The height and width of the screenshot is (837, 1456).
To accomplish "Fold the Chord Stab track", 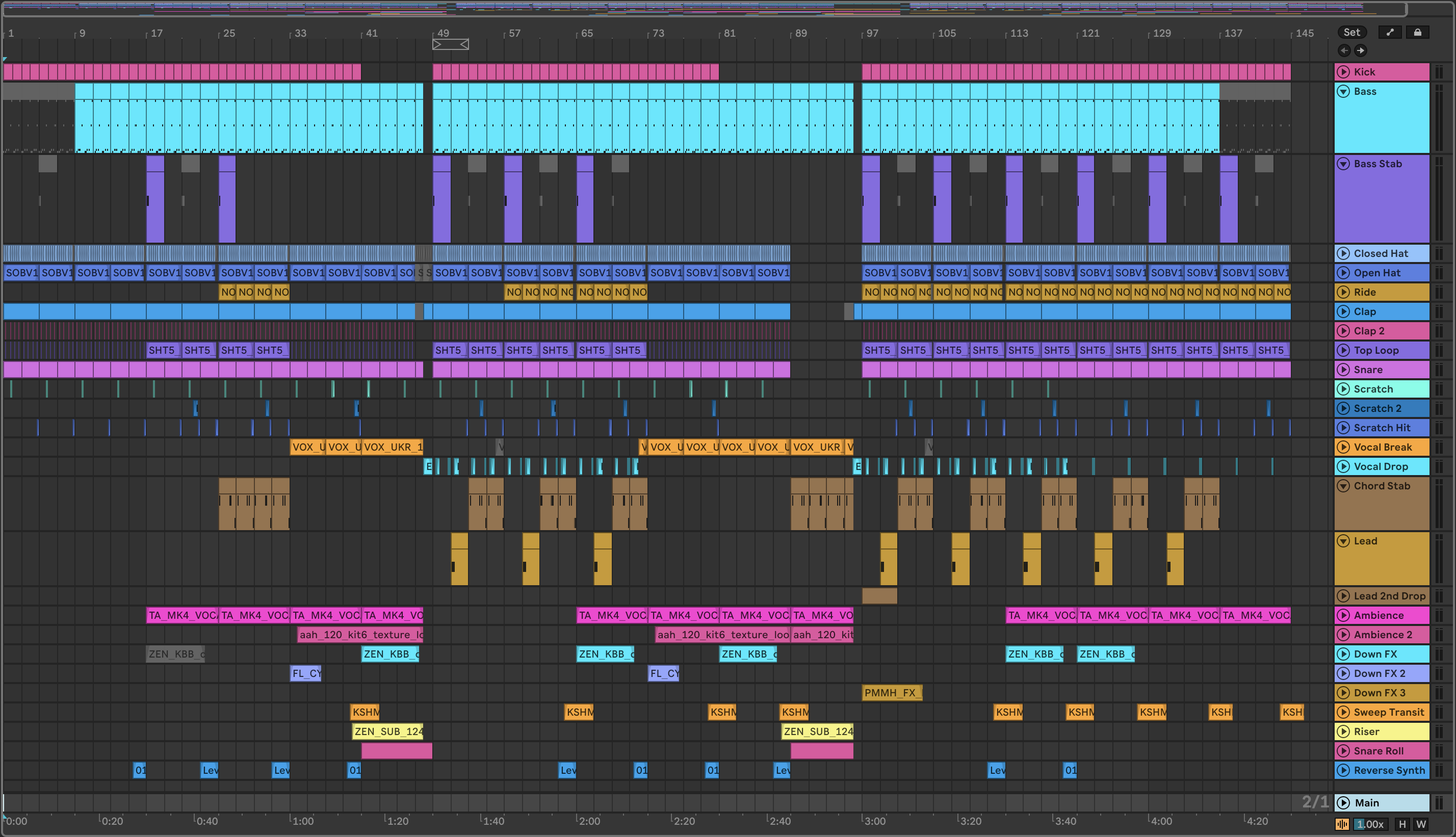I will [x=1343, y=486].
